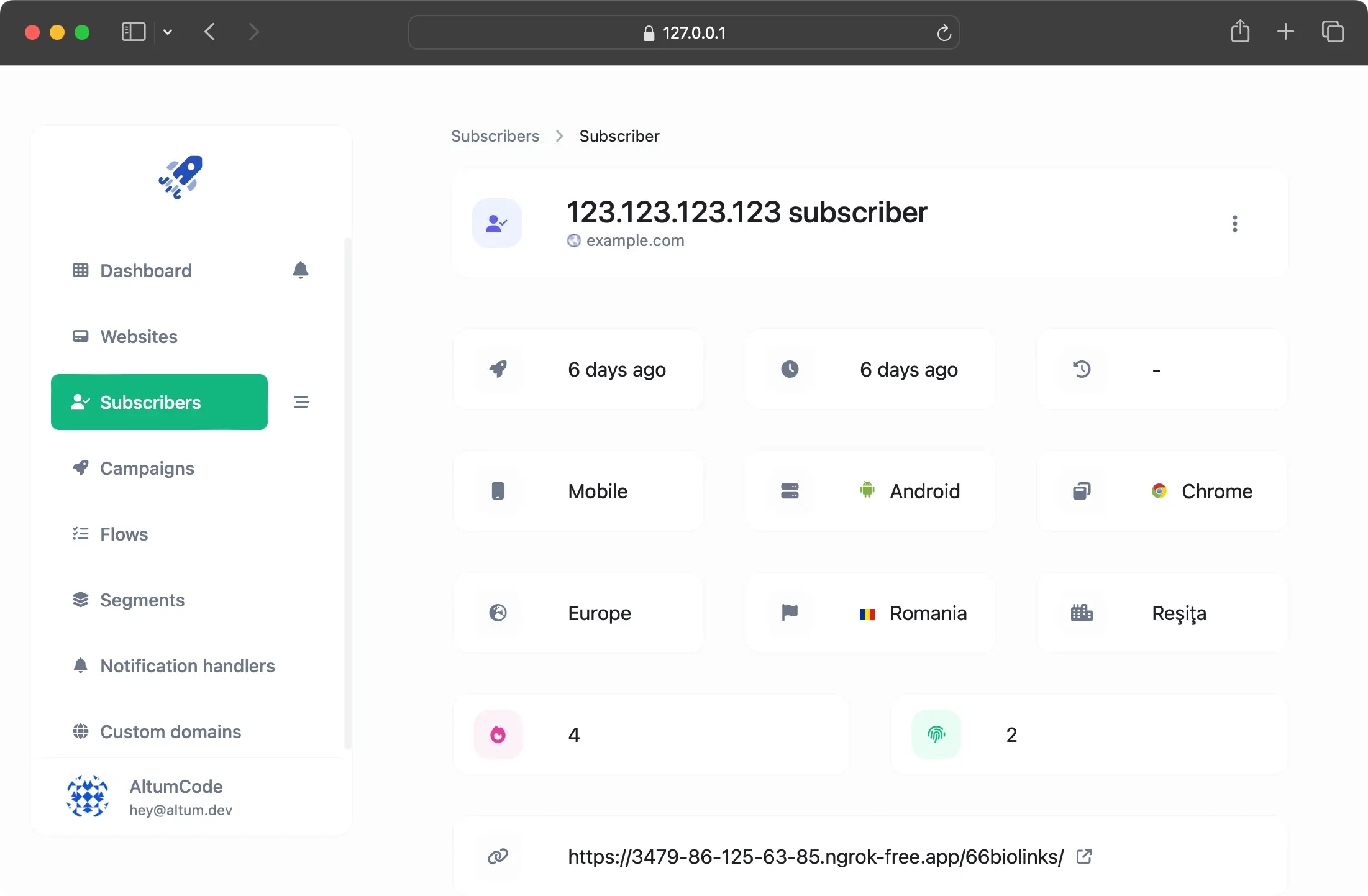This screenshot has height=896, width=1368.
Task: Open the subscriber filter options beside Subscribers
Action: [x=302, y=401]
